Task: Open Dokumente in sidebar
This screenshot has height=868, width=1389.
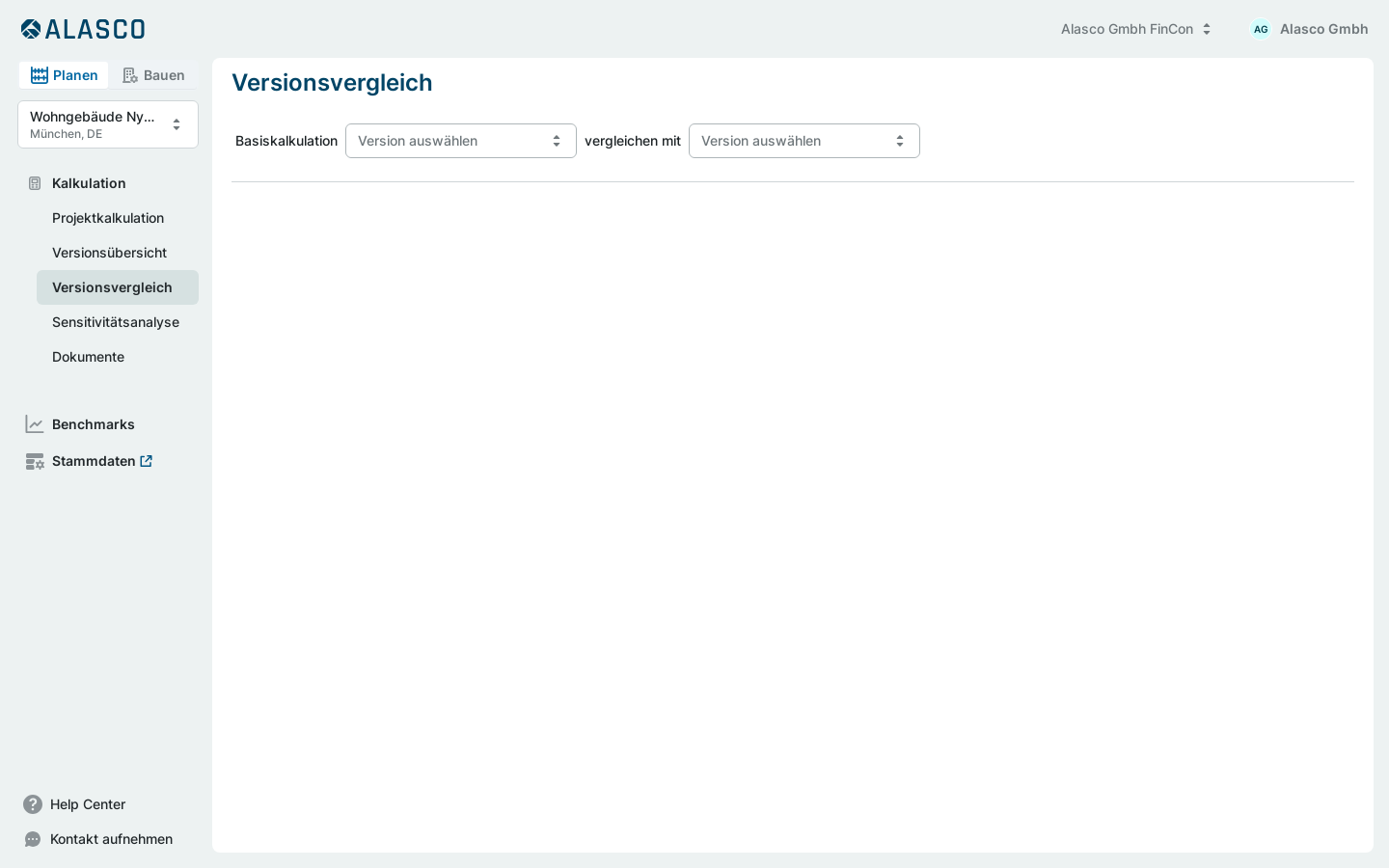Action: (x=88, y=357)
